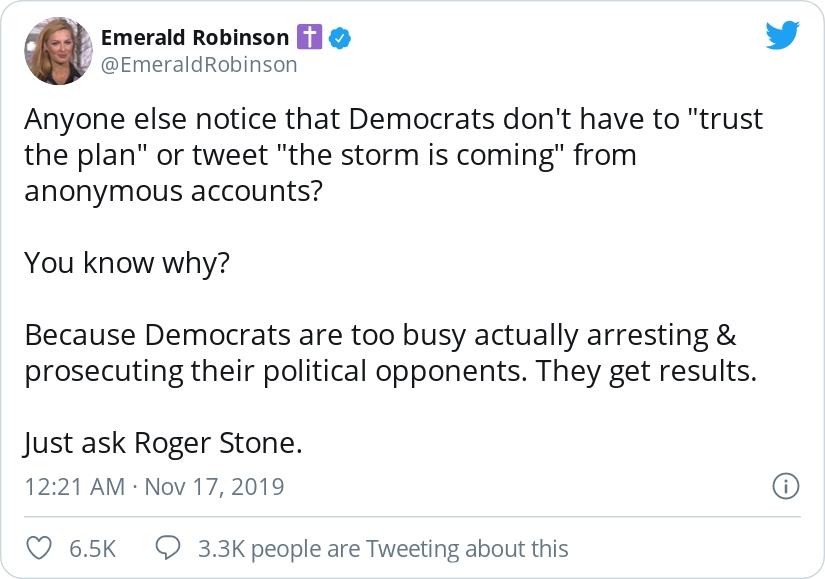Image resolution: width=825 pixels, height=579 pixels.
Task: Click the heart like icon
Action: tap(39, 548)
